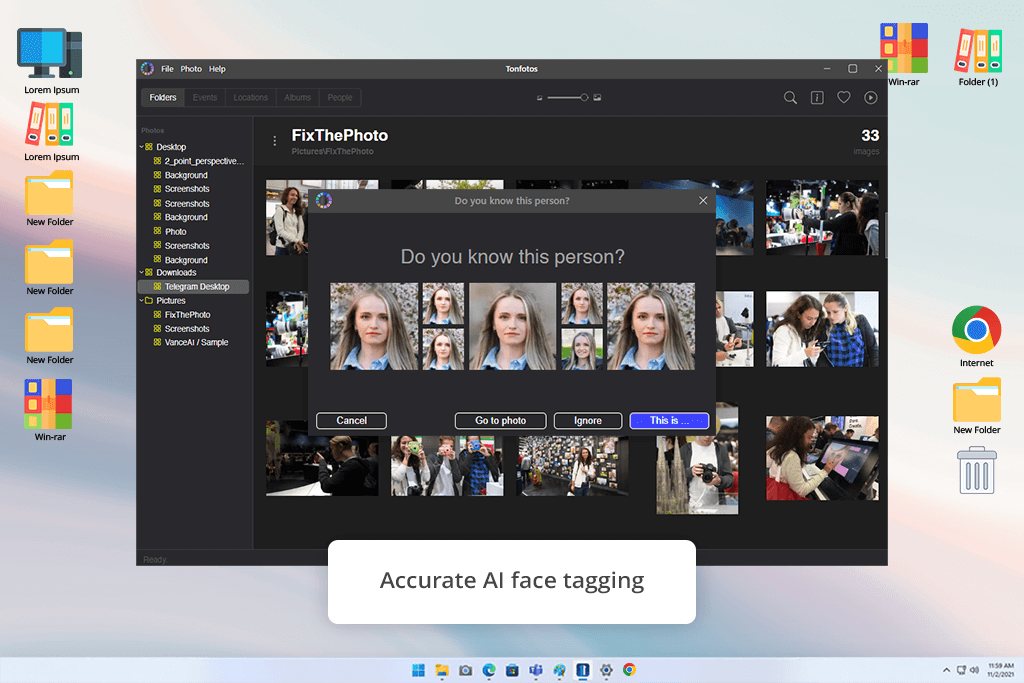Click the Go to photo button

(x=500, y=421)
